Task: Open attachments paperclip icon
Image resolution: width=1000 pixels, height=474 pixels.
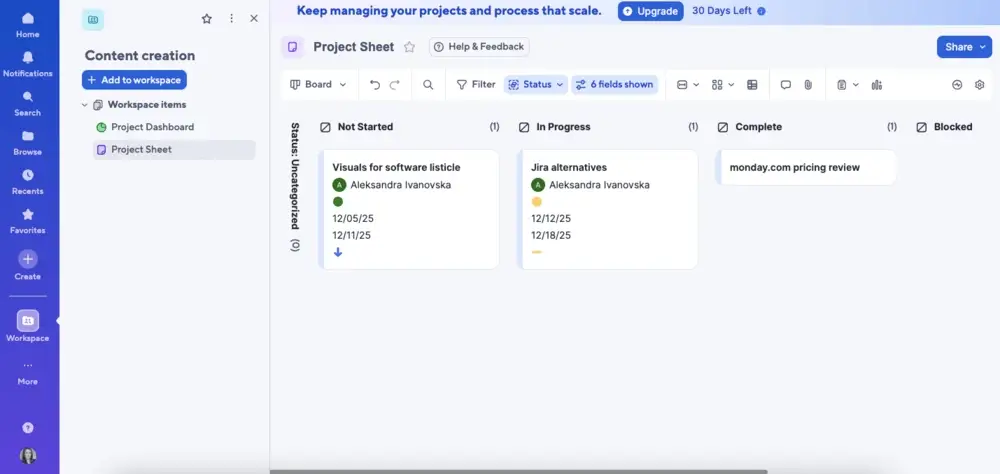Action: (808, 85)
